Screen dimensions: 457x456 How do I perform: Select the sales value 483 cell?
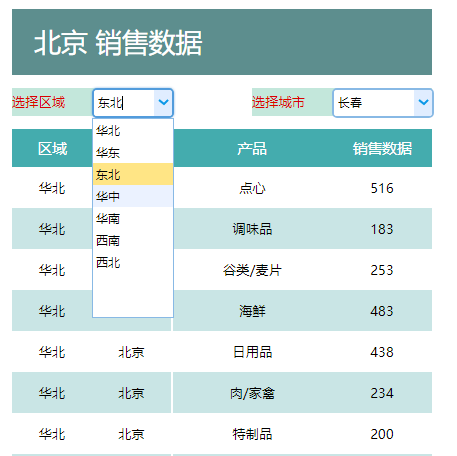coord(382,311)
